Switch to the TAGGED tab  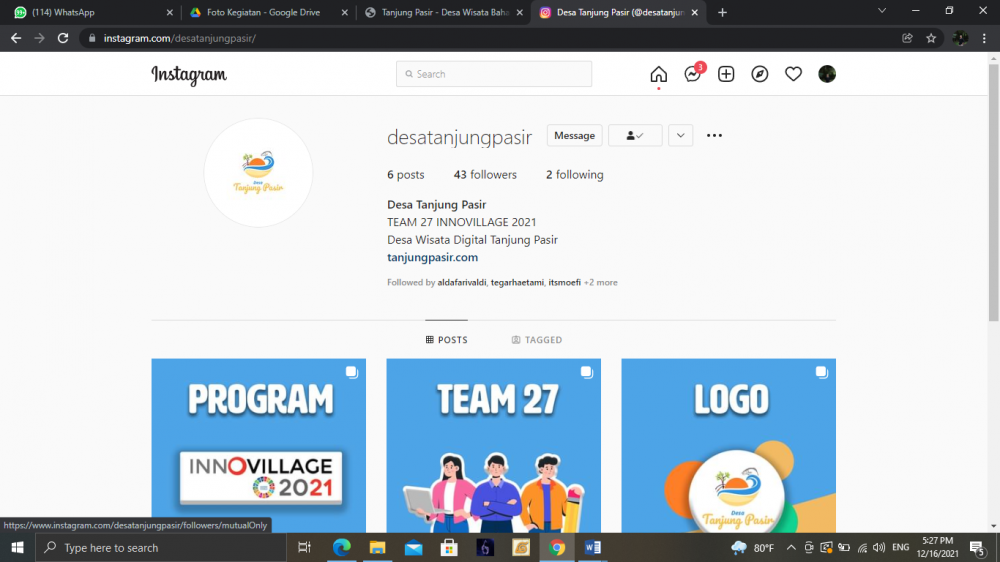click(536, 339)
